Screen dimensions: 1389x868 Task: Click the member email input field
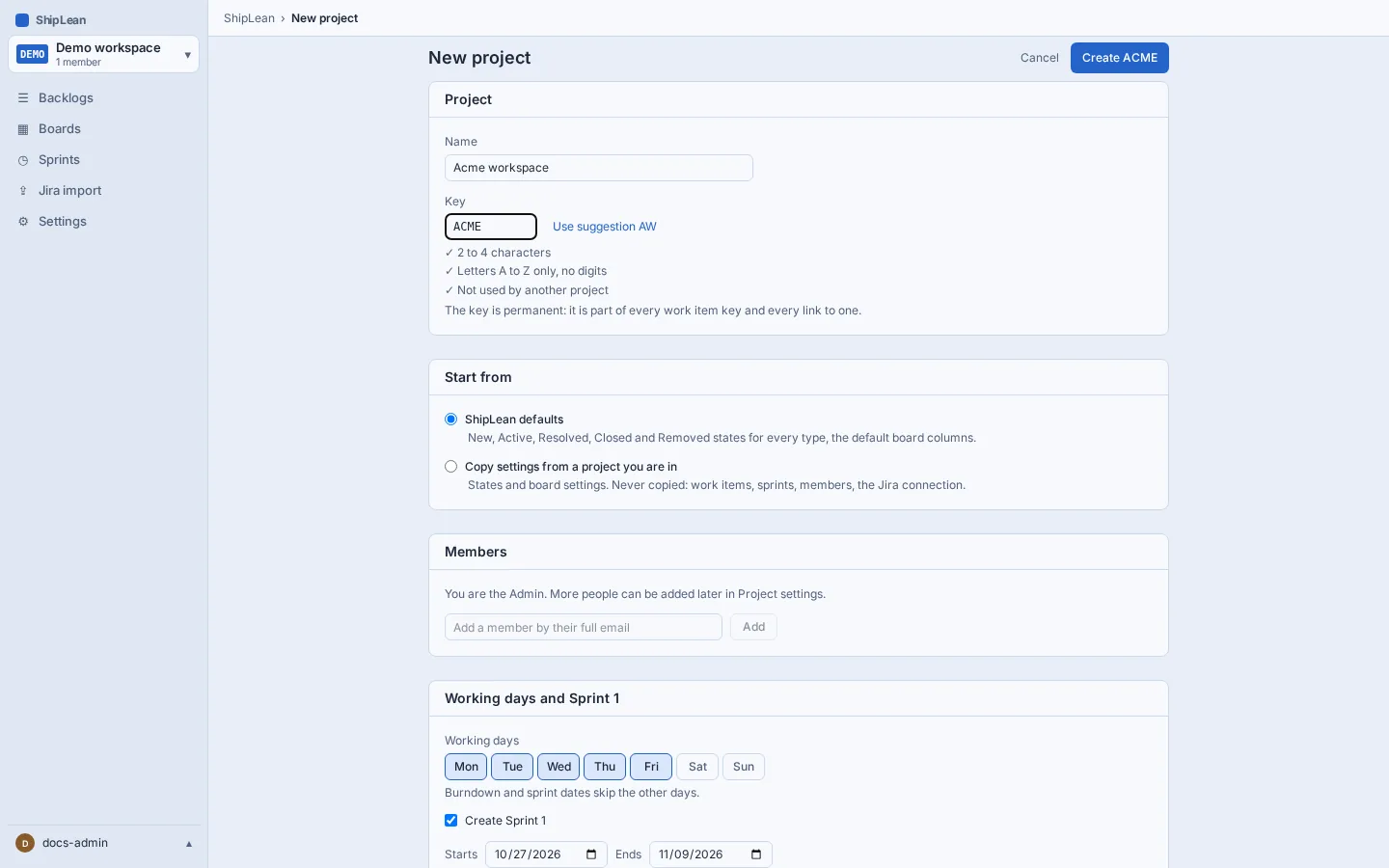[584, 627]
